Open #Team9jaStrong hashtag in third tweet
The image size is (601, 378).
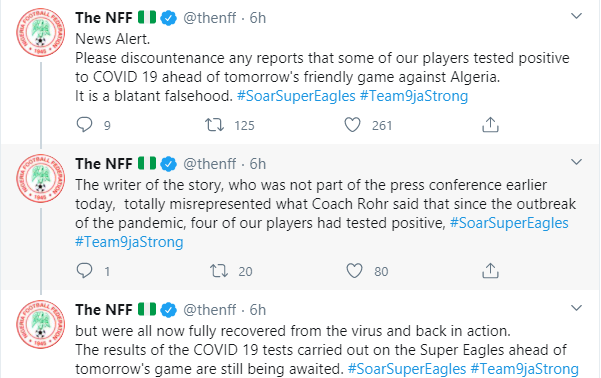(x=524, y=369)
